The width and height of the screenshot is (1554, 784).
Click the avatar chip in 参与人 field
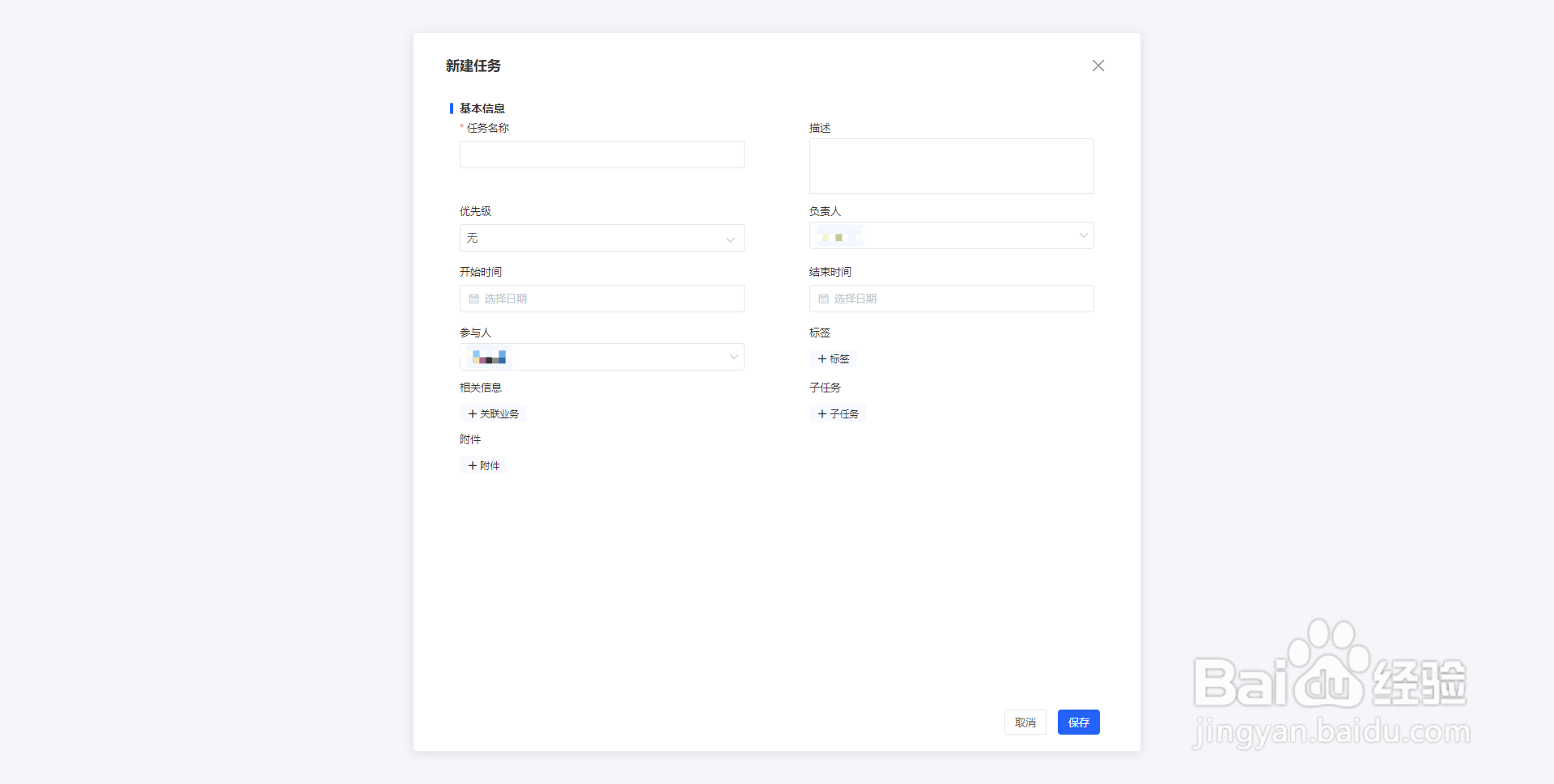tap(489, 357)
